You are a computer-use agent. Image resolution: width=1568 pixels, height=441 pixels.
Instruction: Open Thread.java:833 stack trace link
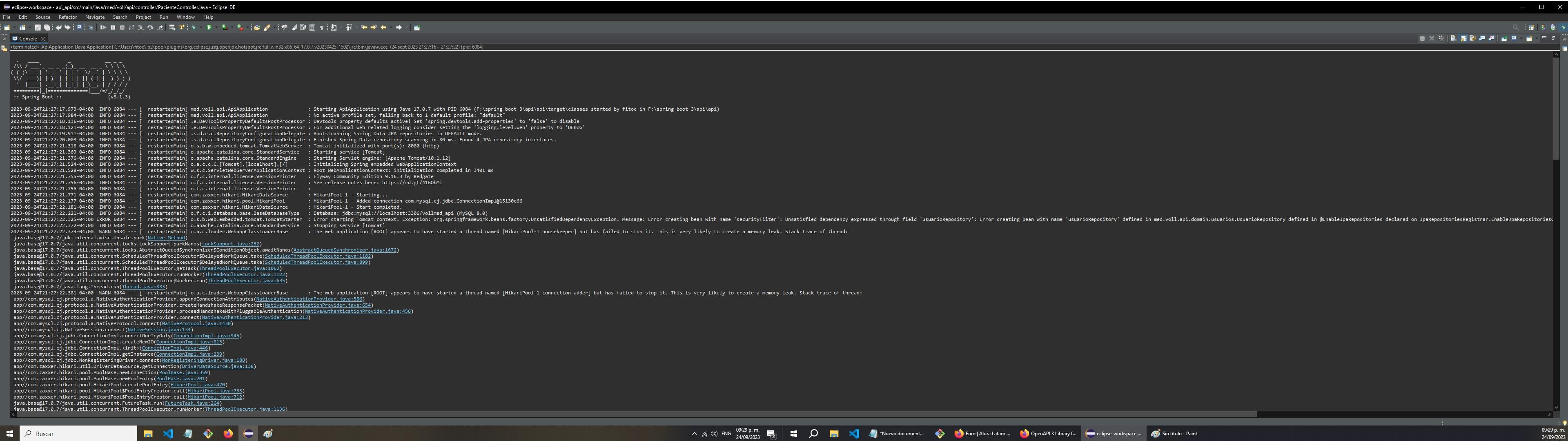pos(143,287)
